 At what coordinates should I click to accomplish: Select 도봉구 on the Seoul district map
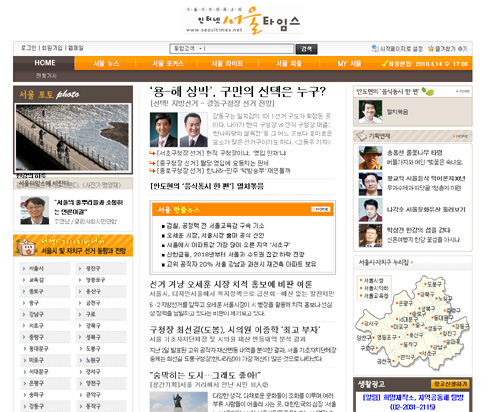coord(434,284)
